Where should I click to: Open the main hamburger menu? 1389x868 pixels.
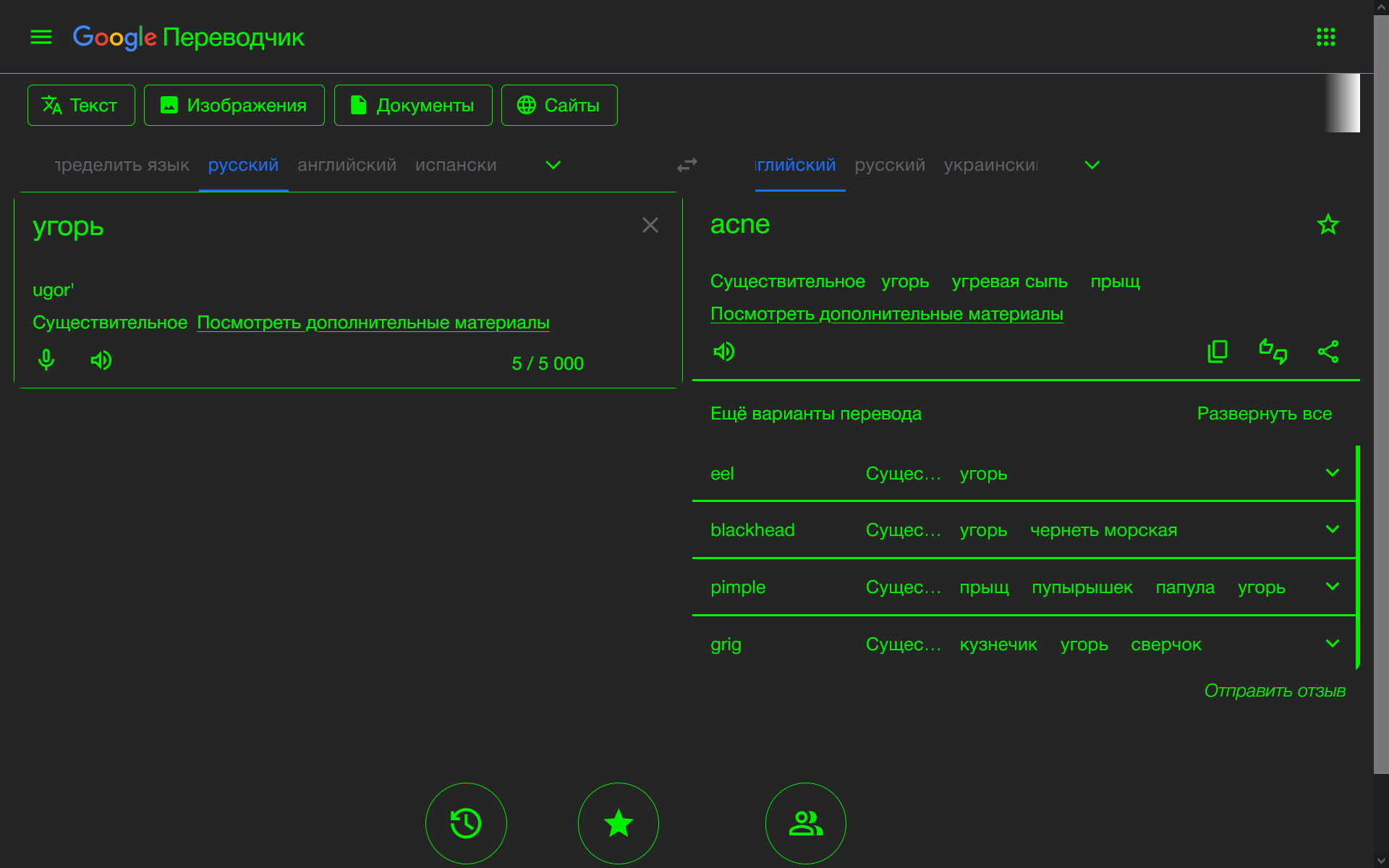click(41, 37)
